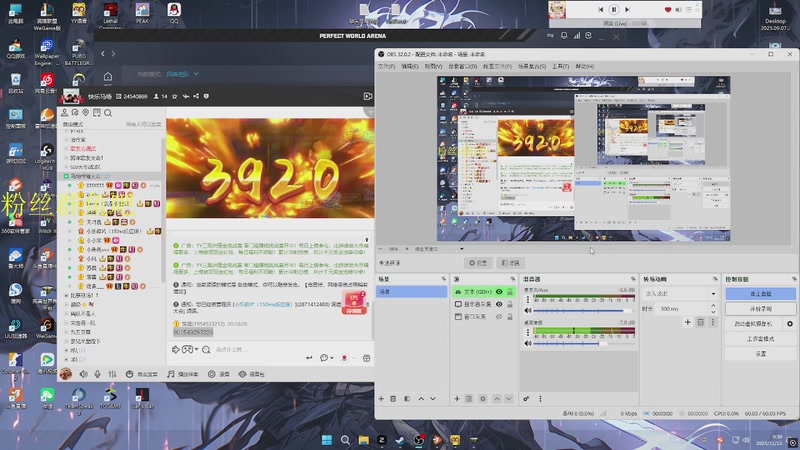Toggle visibility of 文本 (GDI+) source
This screenshot has height=450, width=800.
[499, 292]
